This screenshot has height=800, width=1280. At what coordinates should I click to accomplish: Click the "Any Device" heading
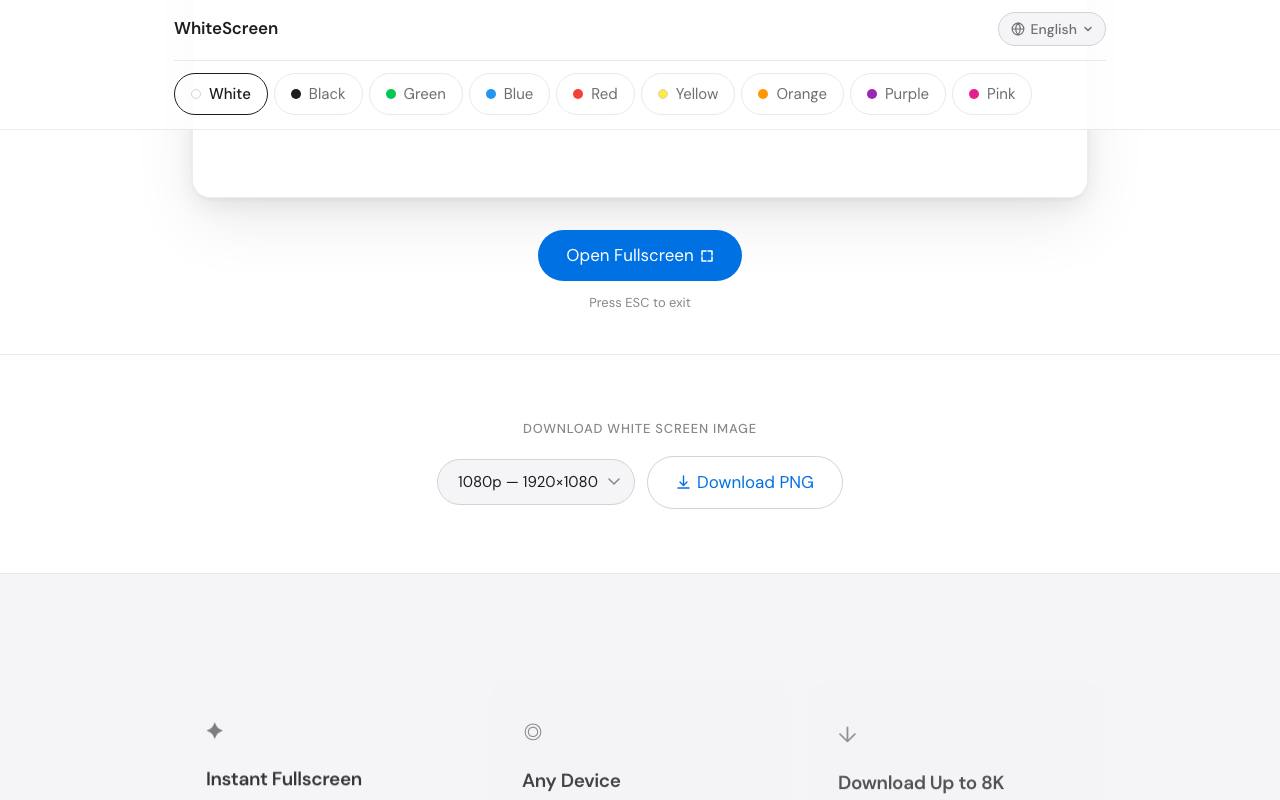(571, 781)
